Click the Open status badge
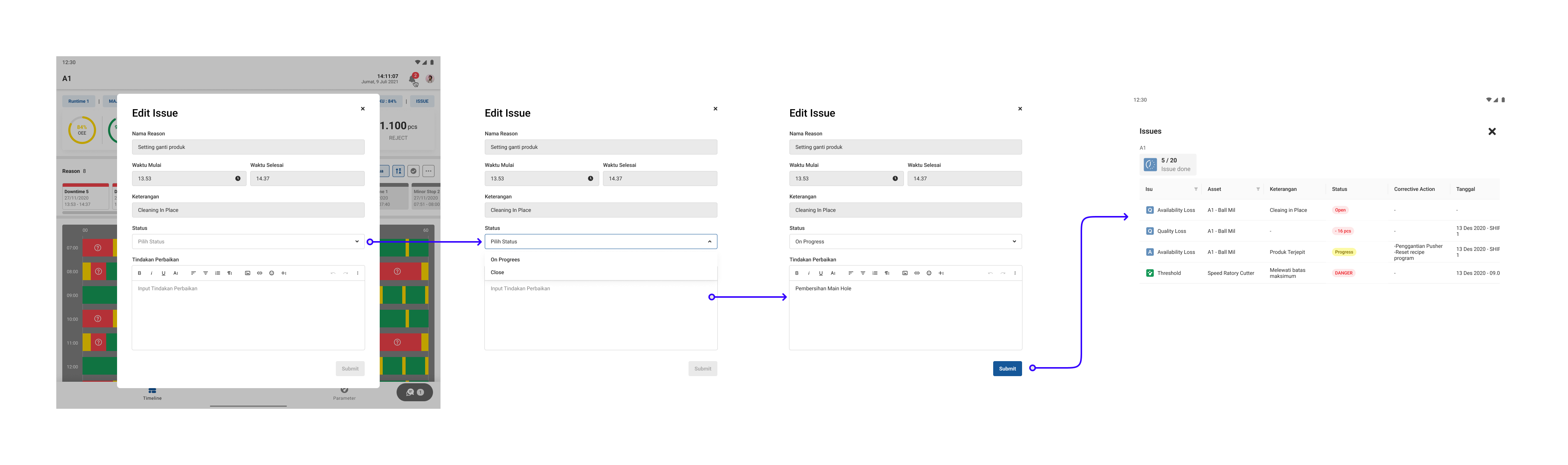1568x465 pixels. (x=1340, y=210)
